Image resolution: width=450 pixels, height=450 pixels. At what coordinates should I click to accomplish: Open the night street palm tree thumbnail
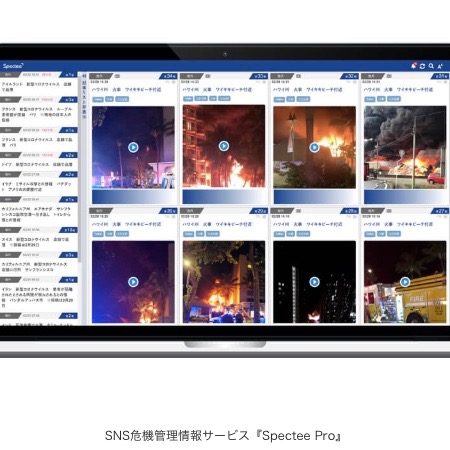coord(133,147)
